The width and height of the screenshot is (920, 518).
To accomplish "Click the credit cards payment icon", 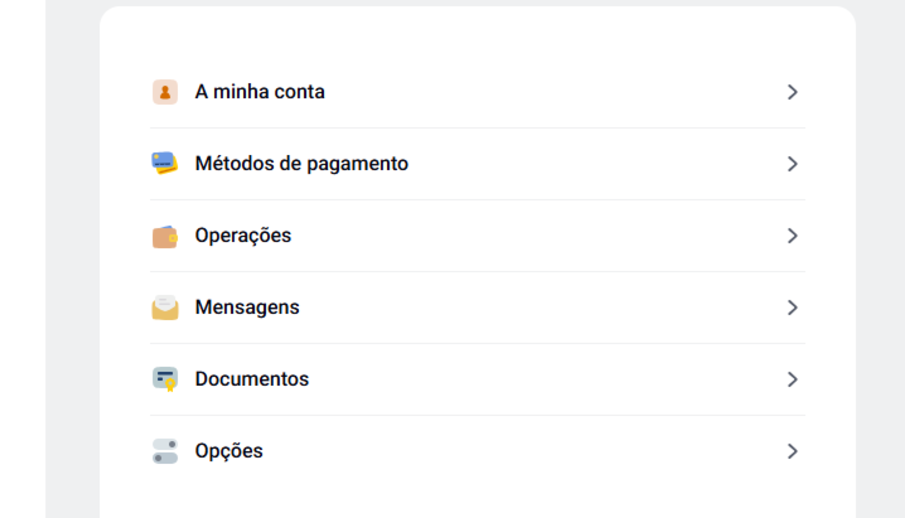I will 165,164.
